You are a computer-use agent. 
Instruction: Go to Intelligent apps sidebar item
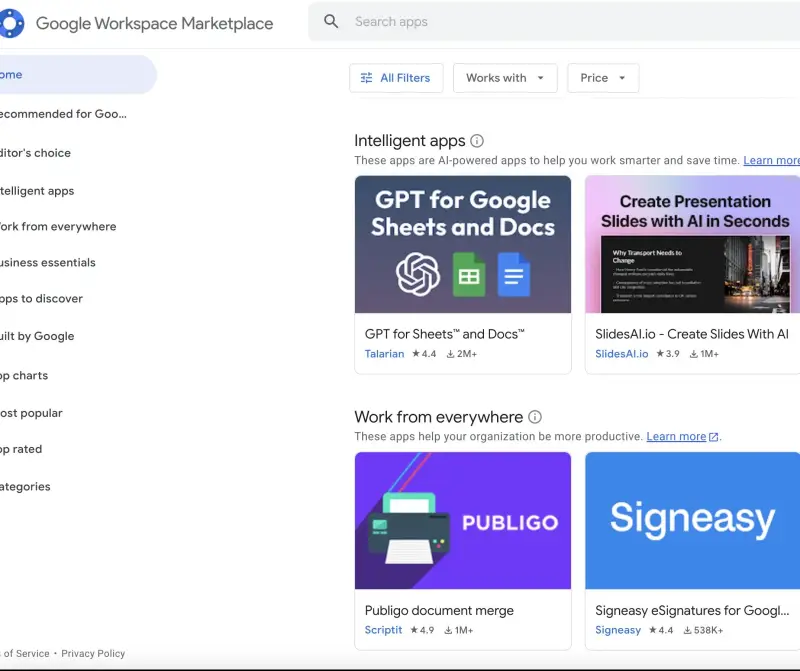(x=37, y=191)
